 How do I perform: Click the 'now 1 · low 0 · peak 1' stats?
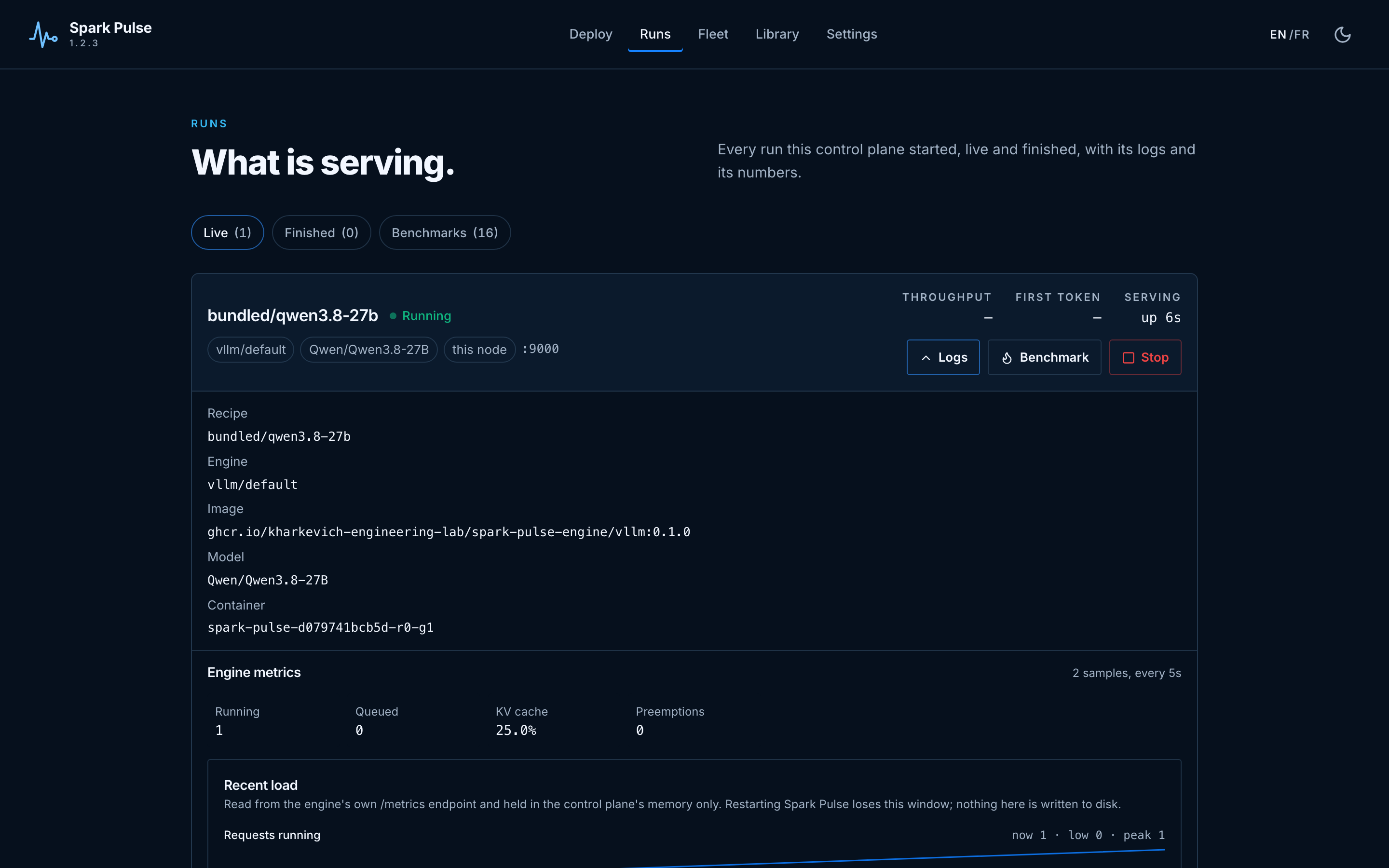pyautogui.click(x=1088, y=835)
